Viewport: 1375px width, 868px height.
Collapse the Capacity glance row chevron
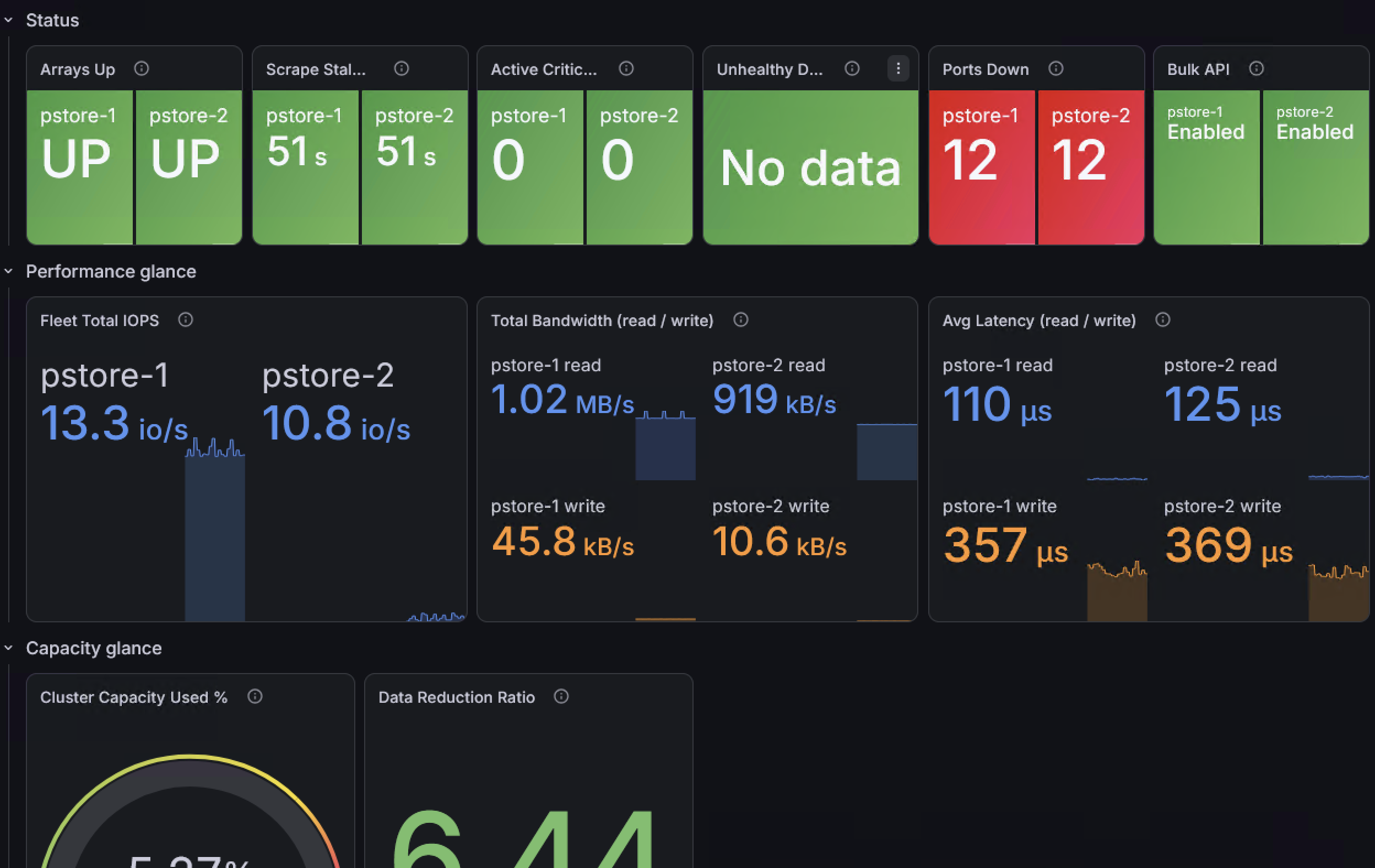point(9,648)
